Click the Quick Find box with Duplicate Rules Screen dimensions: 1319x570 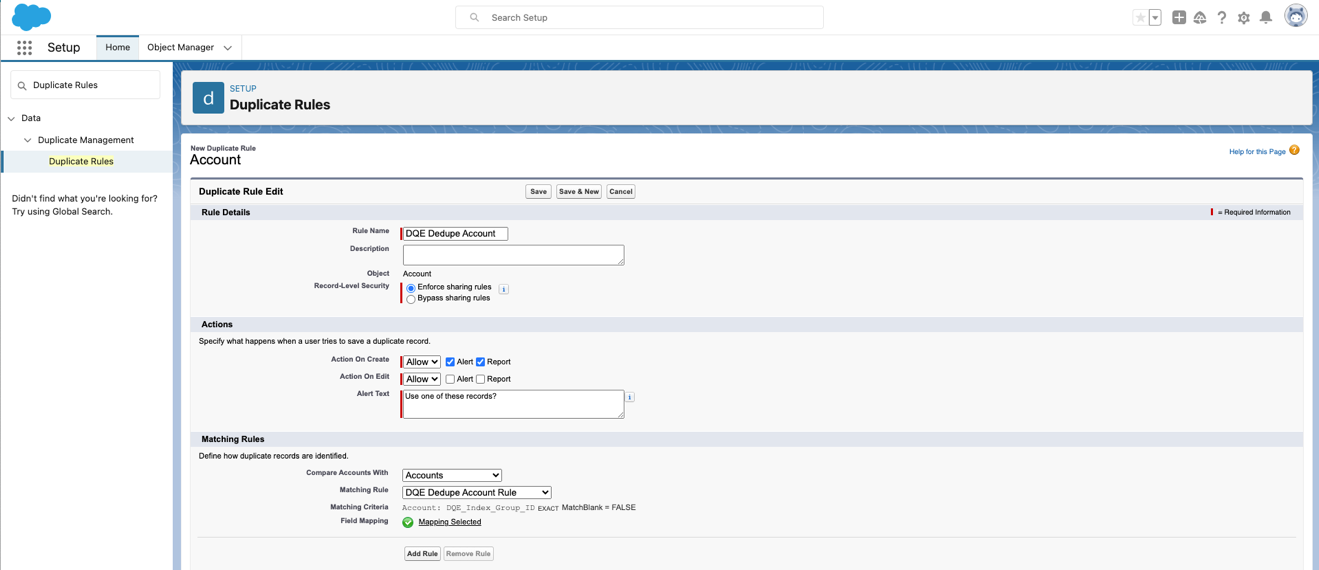(x=85, y=85)
